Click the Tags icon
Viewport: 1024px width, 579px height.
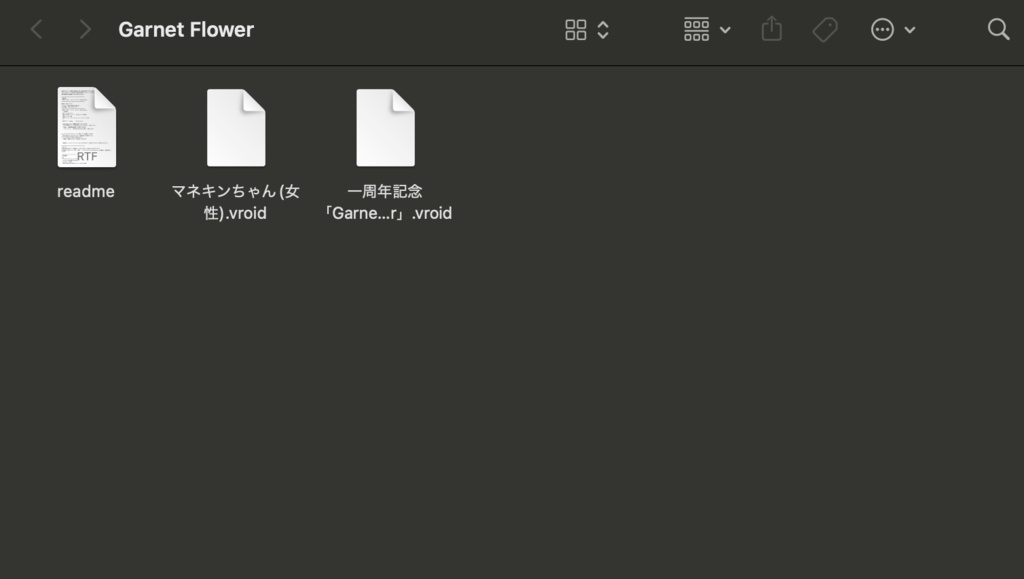(825, 29)
